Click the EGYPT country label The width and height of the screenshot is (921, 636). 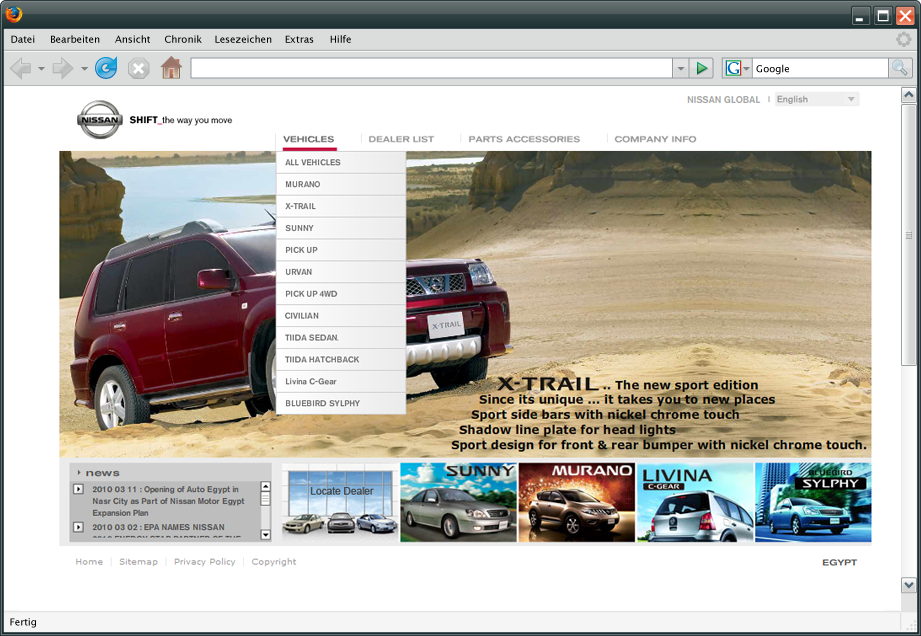(x=839, y=562)
